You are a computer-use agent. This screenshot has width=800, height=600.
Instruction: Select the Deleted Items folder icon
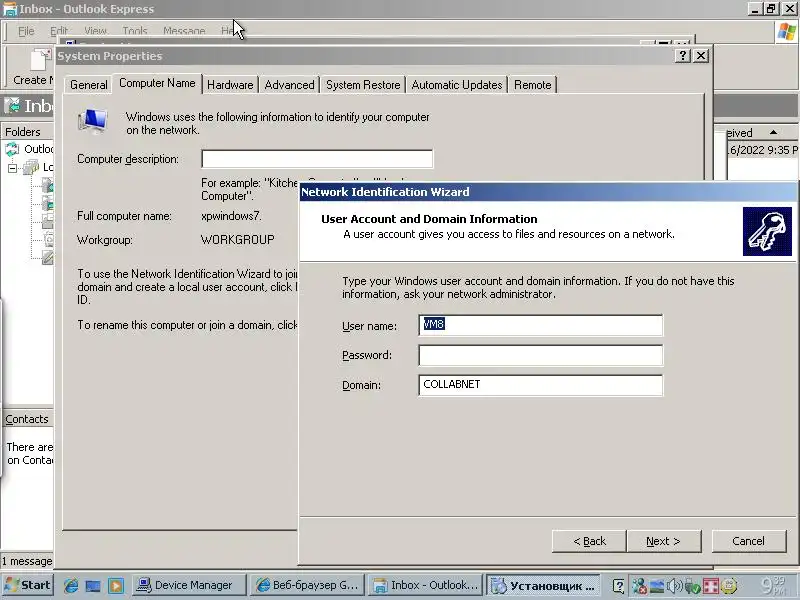(48, 239)
